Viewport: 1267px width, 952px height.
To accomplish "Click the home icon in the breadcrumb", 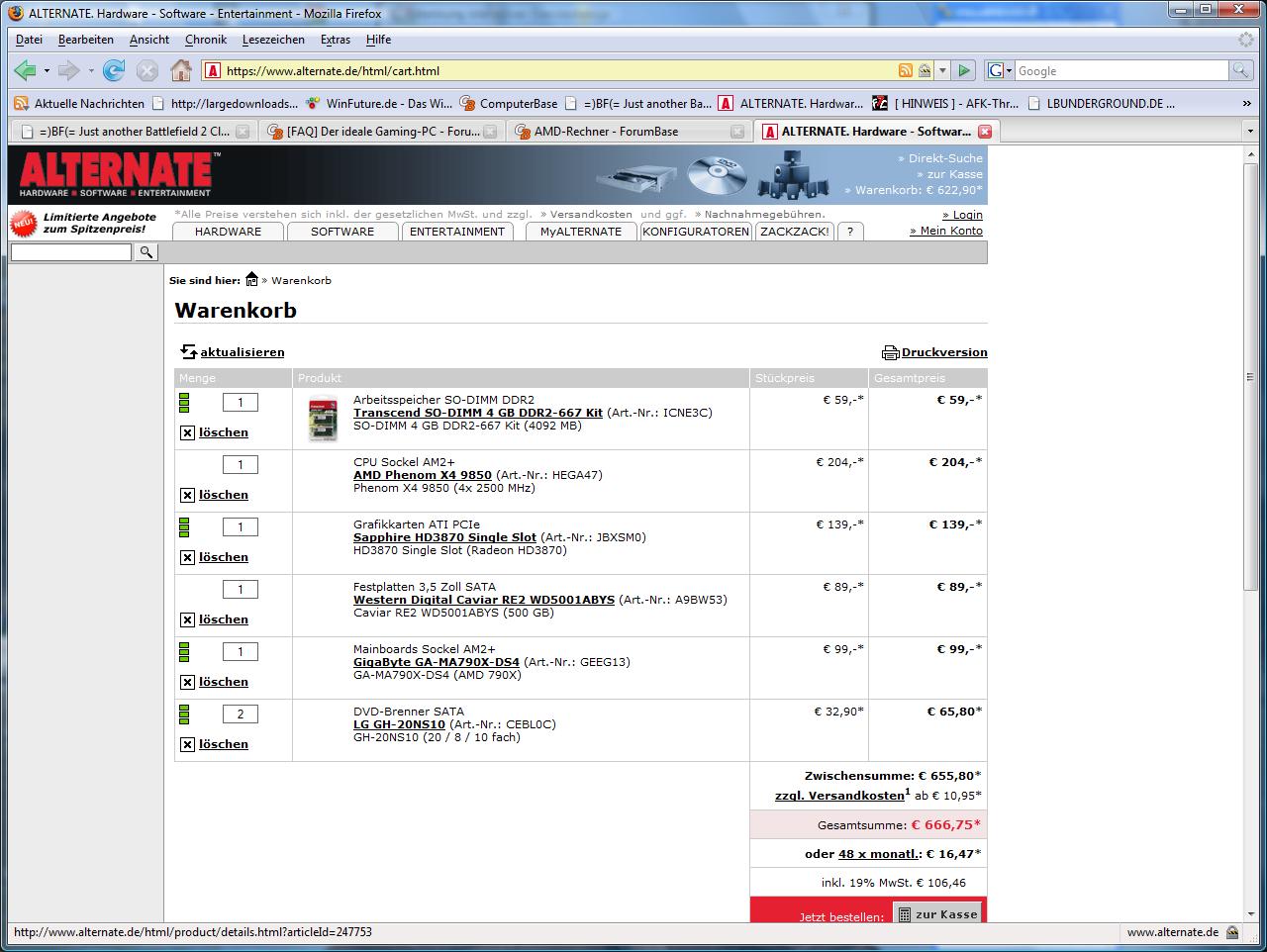I will pyautogui.click(x=251, y=280).
